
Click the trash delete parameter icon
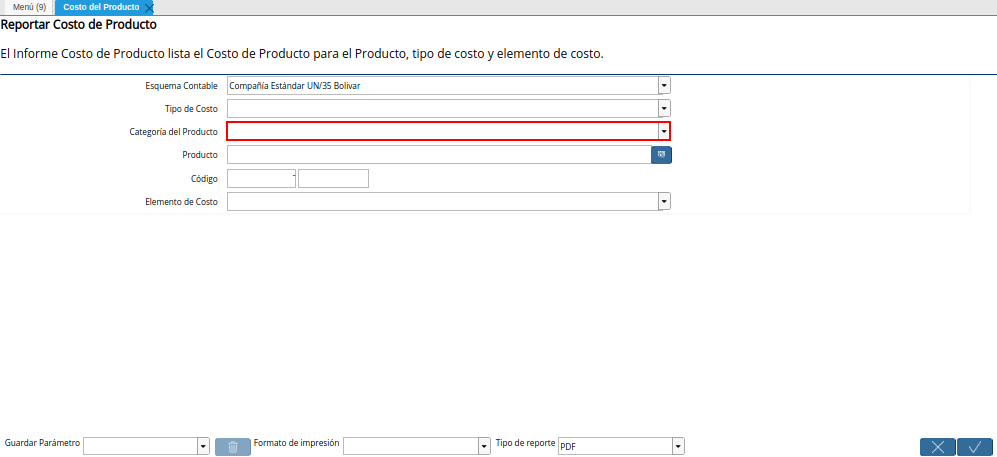tap(233, 447)
